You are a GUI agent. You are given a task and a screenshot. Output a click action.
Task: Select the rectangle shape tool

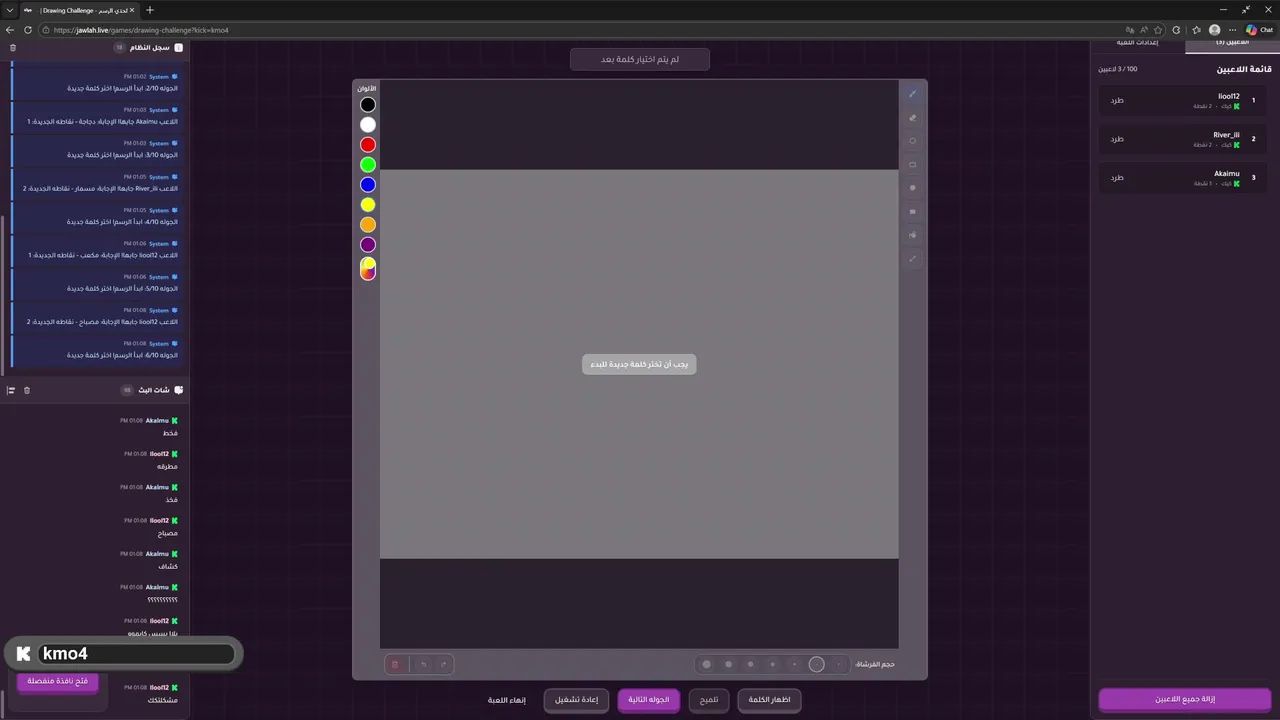coord(912,165)
